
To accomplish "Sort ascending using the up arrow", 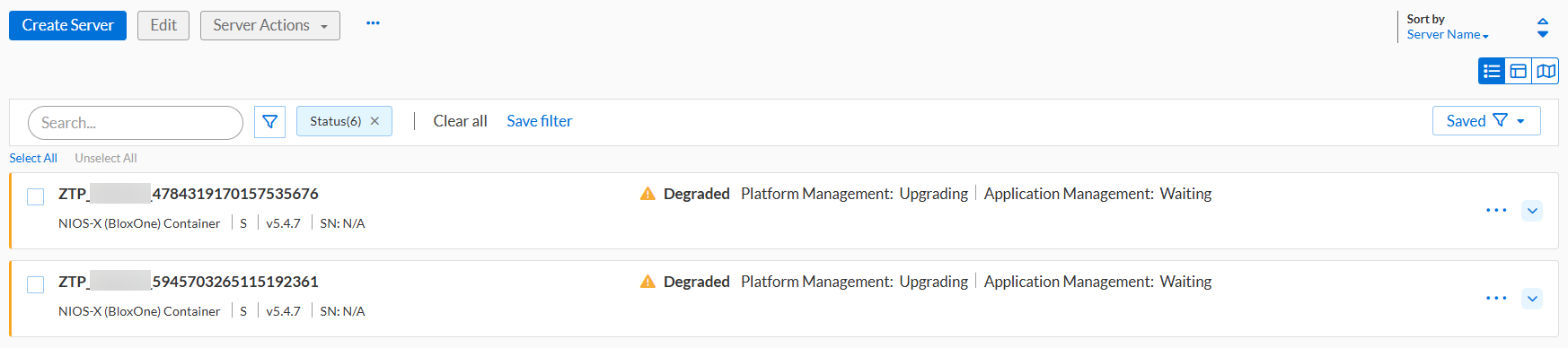I will (1543, 21).
